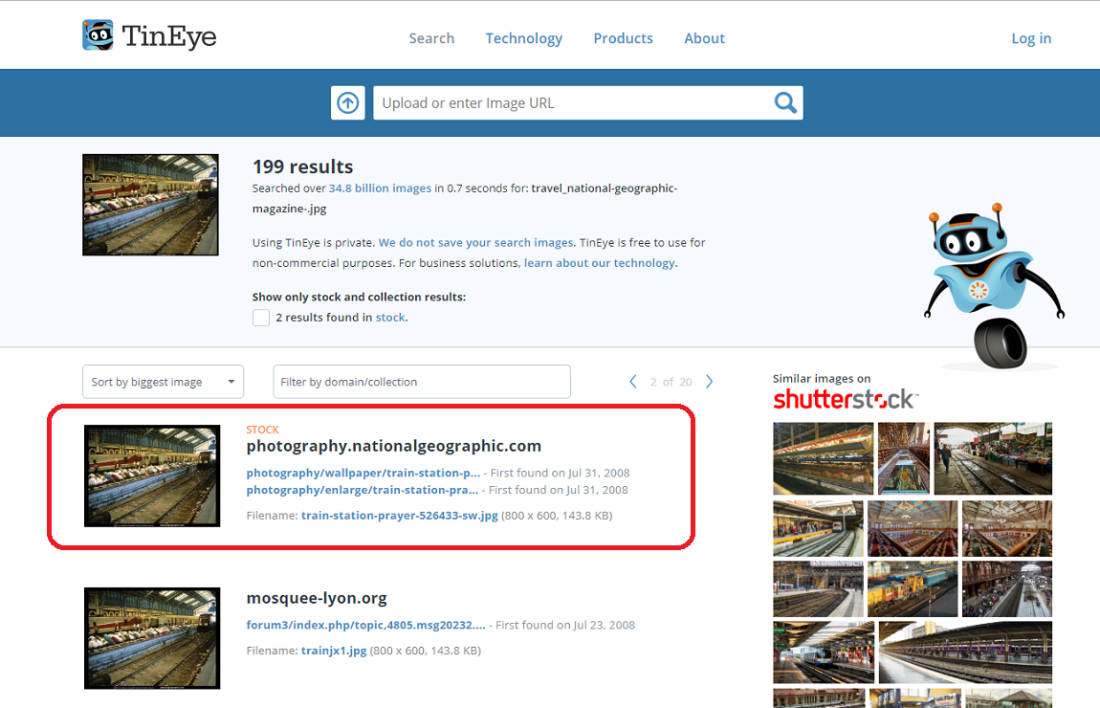Open train-station-prayer-526433-sw.jpg filename link
Viewport: 1100px width, 708px height.
[400, 516]
